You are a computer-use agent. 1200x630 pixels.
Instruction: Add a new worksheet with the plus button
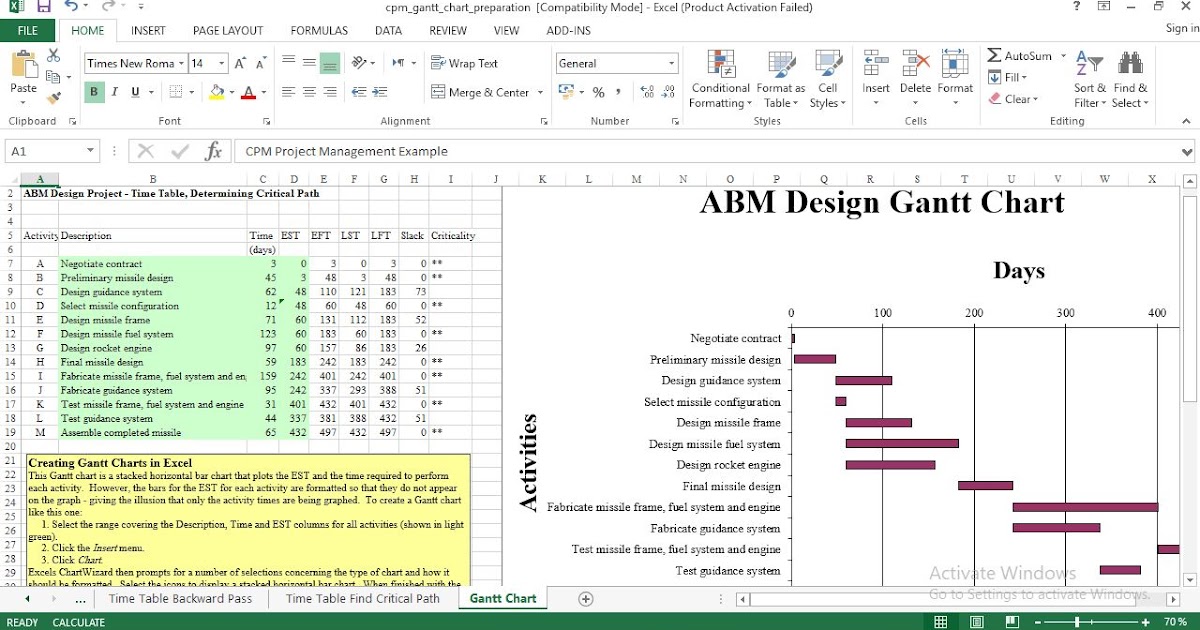pyautogui.click(x=583, y=598)
